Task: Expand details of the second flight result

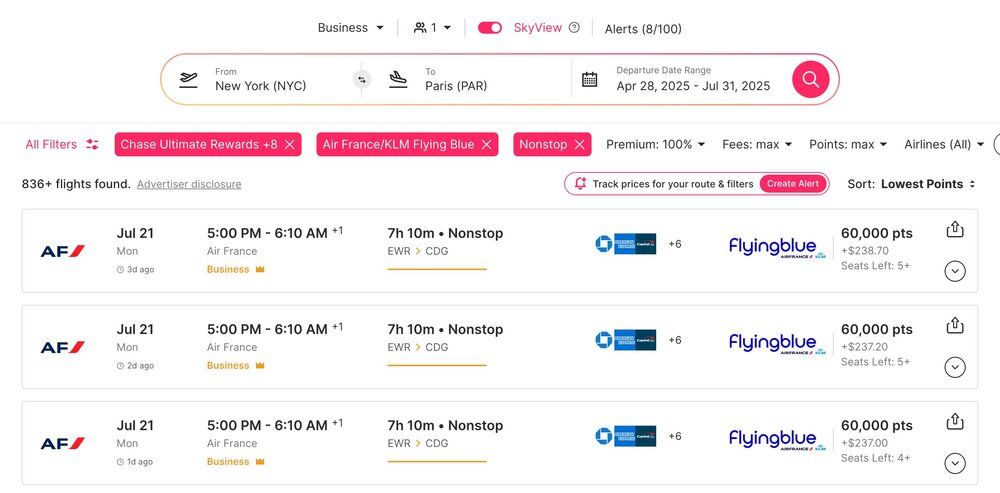Action: tap(955, 367)
